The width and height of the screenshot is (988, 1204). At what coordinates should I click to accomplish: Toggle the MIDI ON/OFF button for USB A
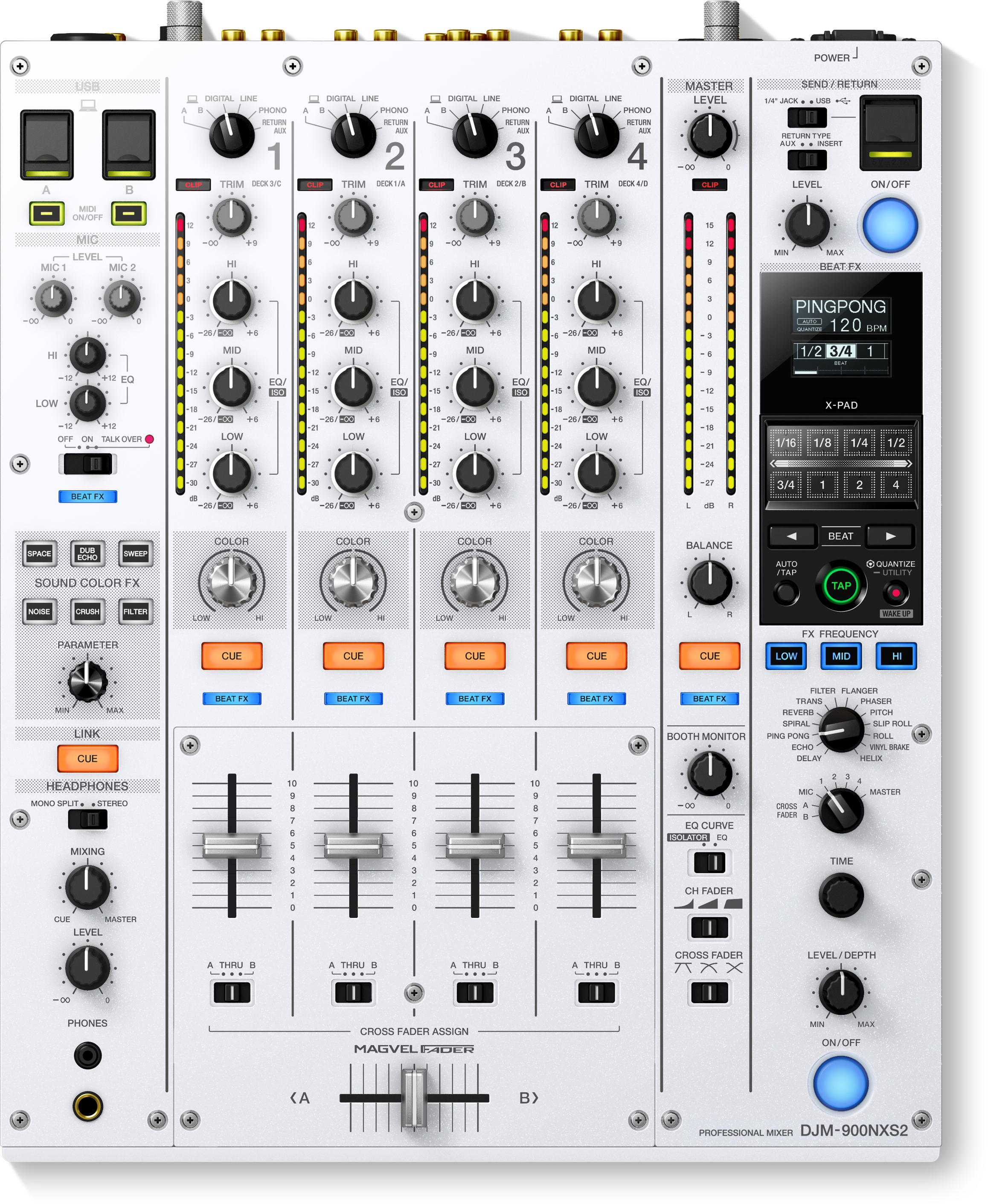point(46,213)
